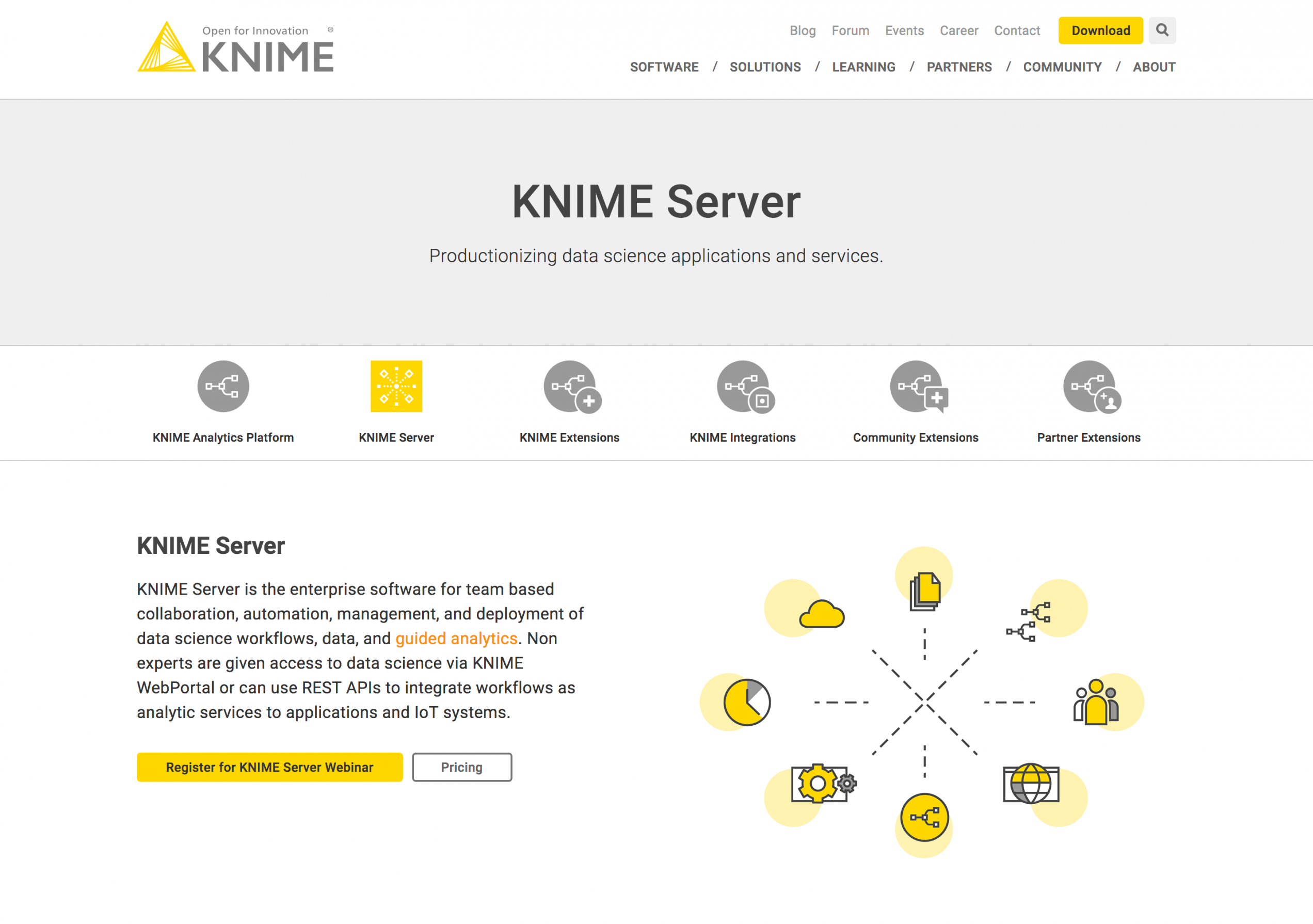The height and width of the screenshot is (924, 1313).
Task: Click the pie chart illustration icon
Action: [747, 702]
